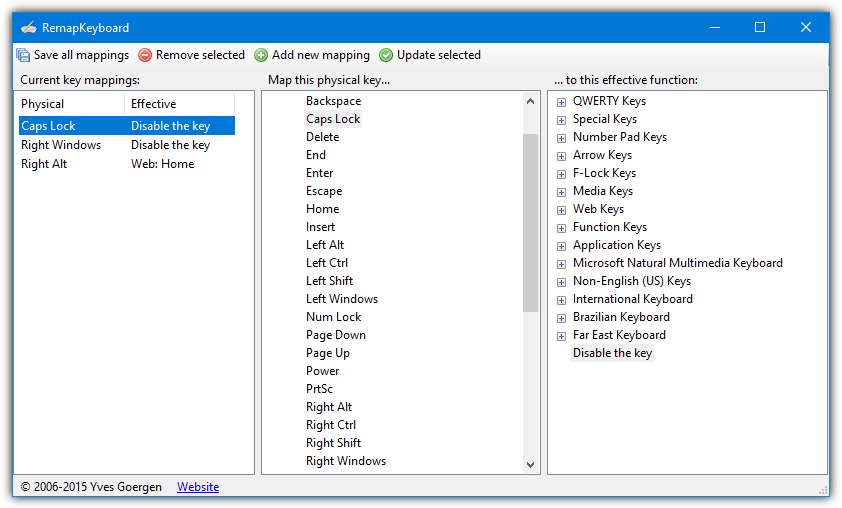Select Left Alt in physical key list

pos(325,245)
